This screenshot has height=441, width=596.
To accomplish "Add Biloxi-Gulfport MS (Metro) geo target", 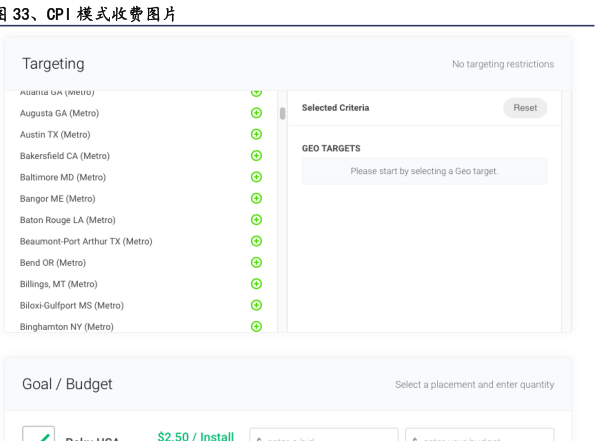I will click(257, 305).
